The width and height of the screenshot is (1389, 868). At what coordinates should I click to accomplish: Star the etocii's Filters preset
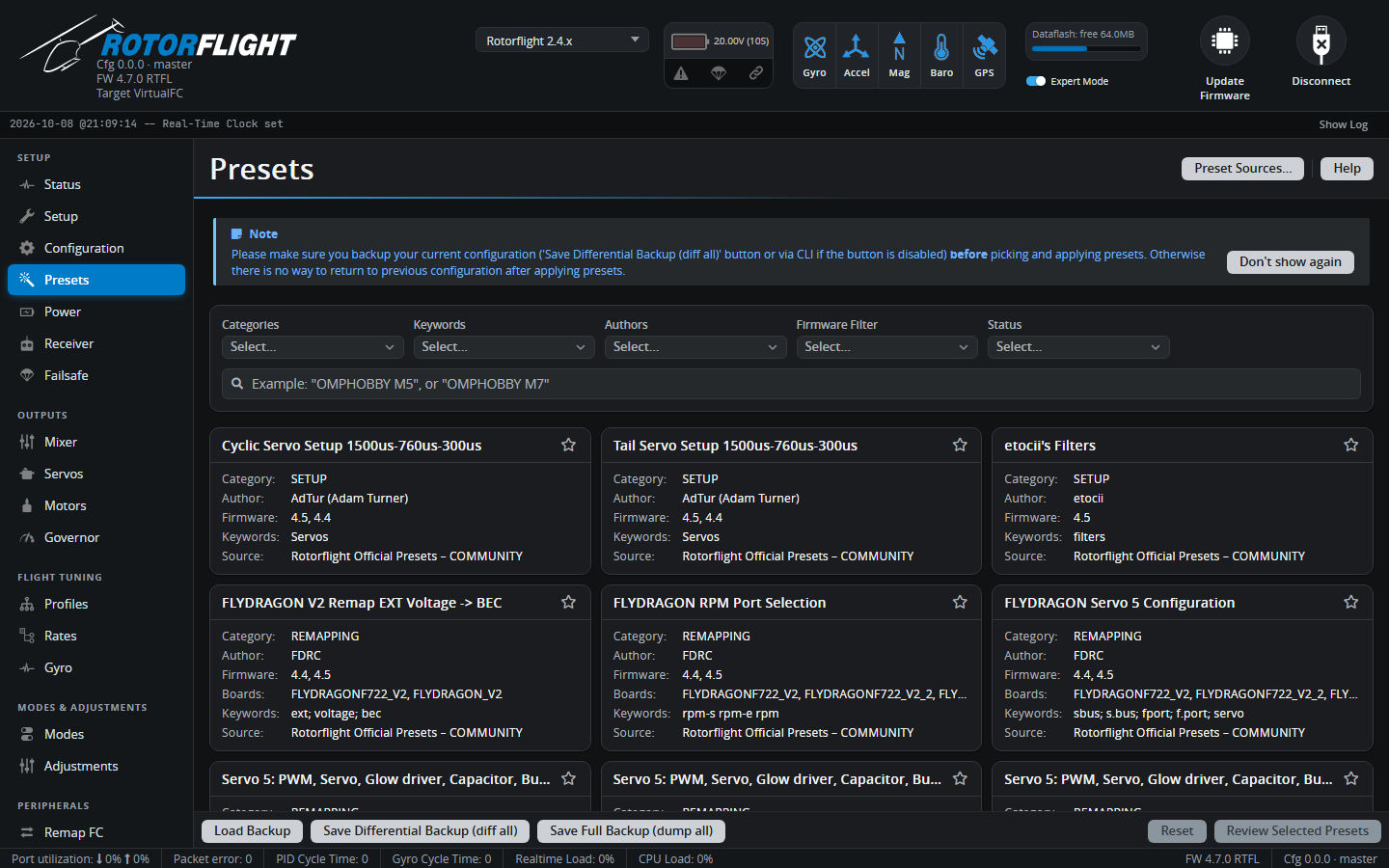point(1350,445)
